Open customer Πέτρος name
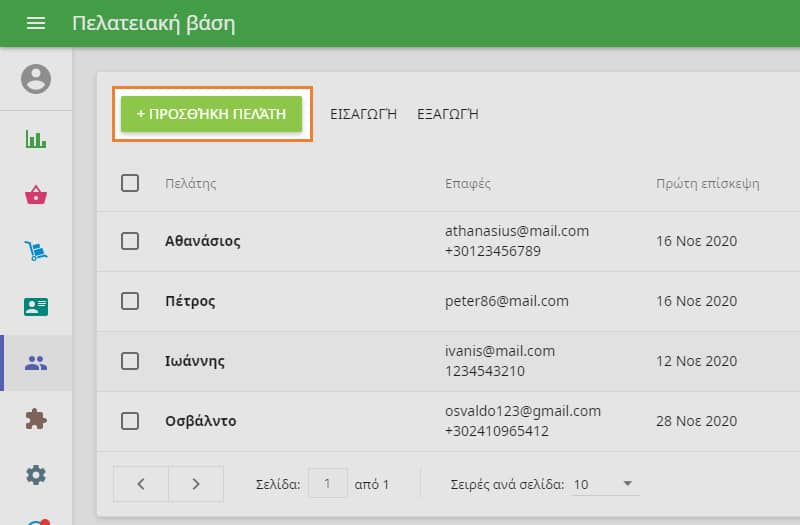 point(190,301)
